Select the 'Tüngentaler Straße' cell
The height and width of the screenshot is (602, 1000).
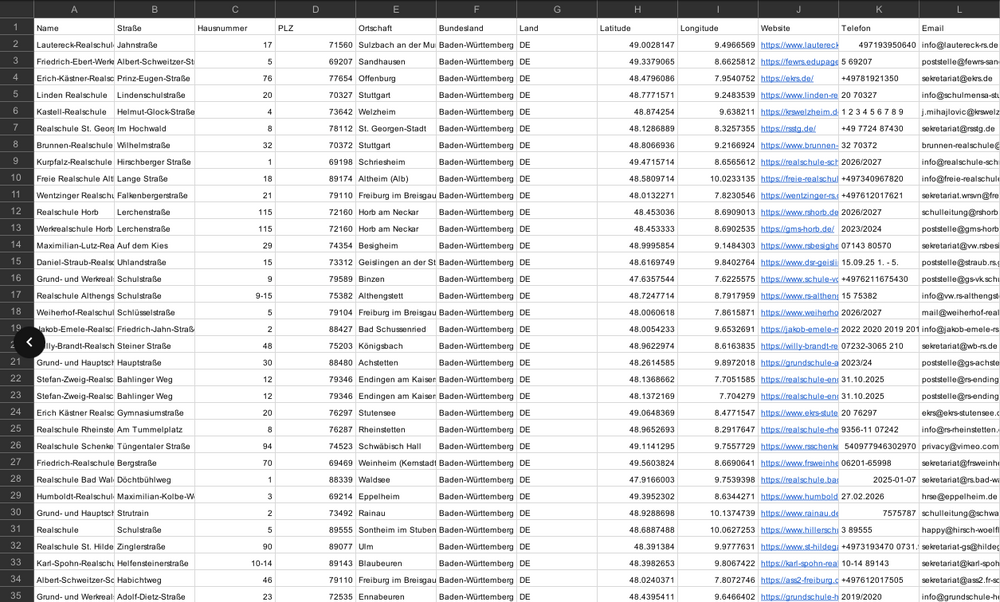click(x=154, y=446)
